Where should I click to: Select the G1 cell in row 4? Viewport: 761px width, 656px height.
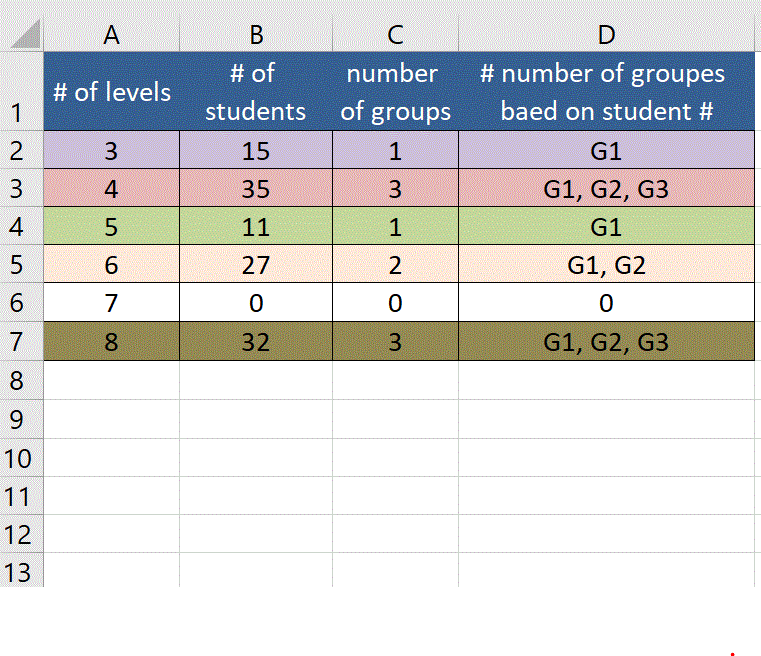coord(607,226)
